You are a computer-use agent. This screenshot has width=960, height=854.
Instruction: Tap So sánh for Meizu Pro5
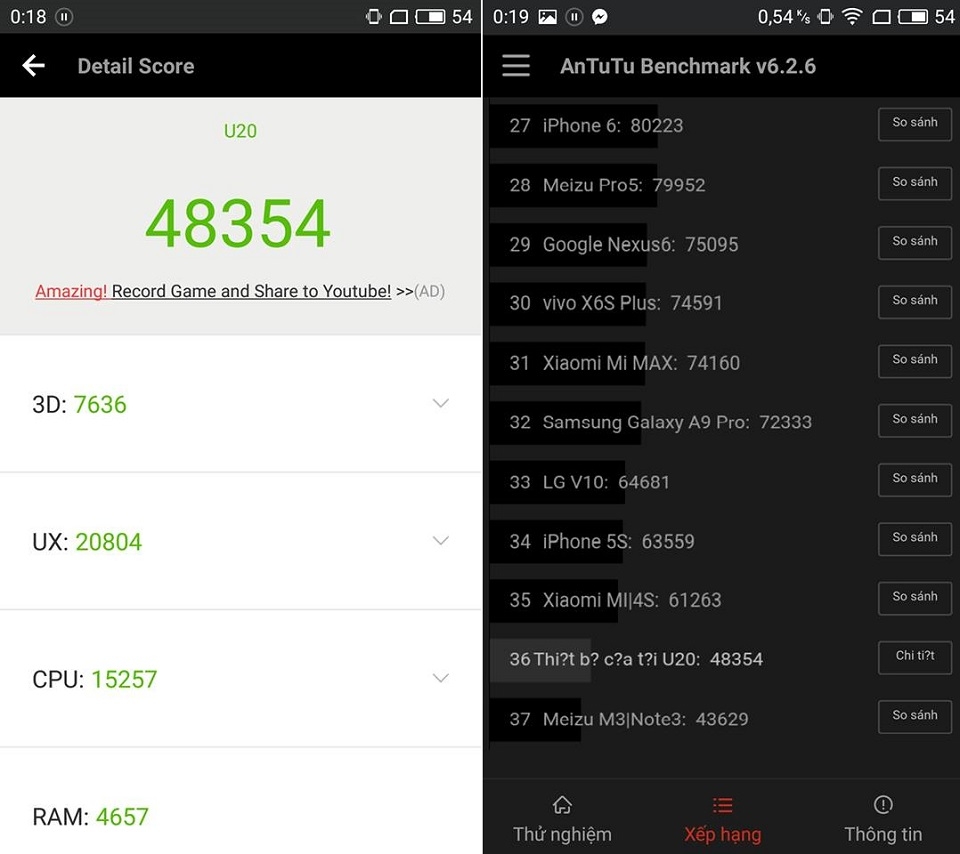[915, 184]
